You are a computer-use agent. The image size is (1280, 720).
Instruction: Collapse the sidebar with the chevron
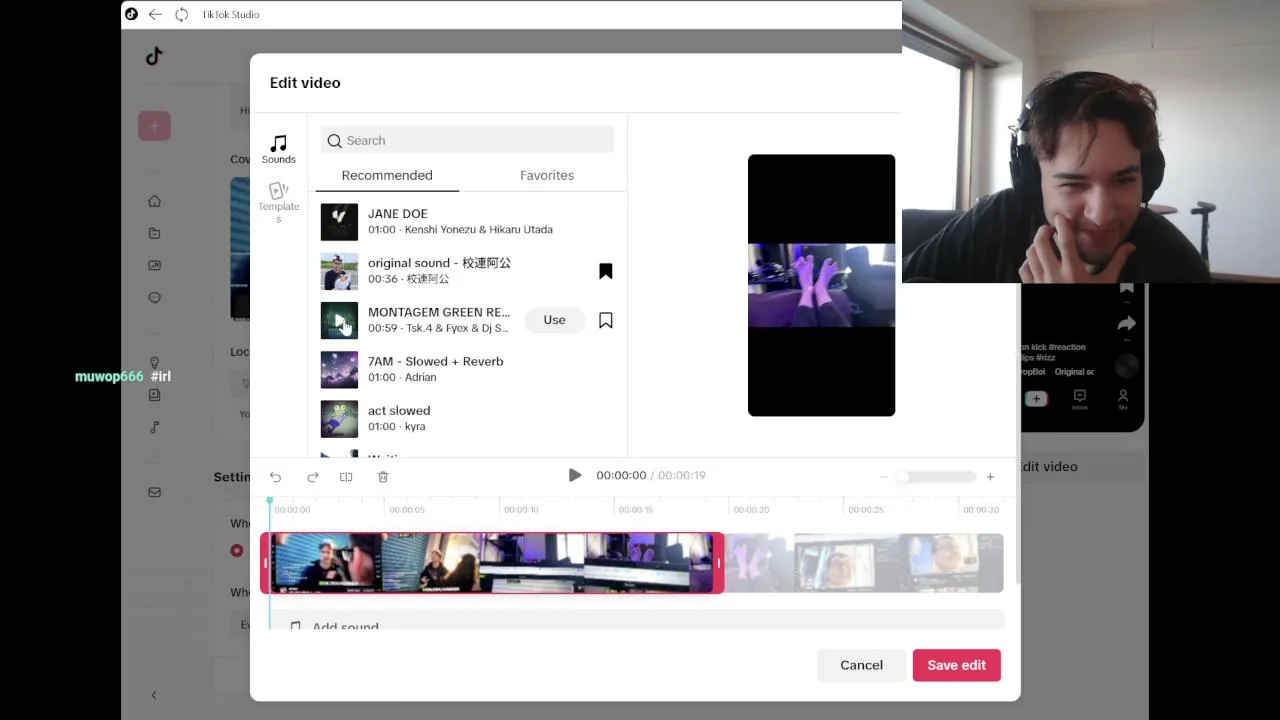[153, 695]
